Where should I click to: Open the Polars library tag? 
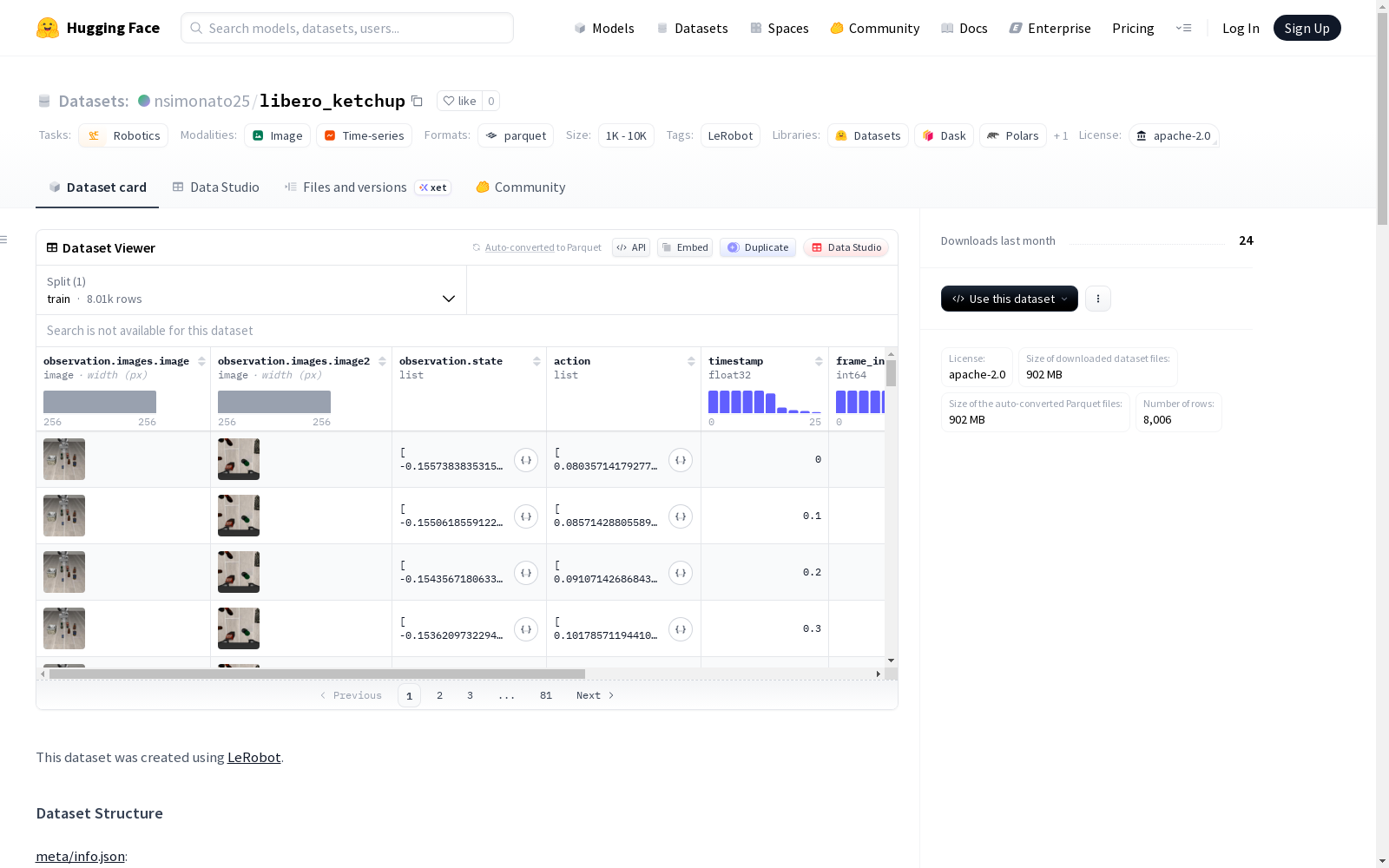tap(1013, 135)
